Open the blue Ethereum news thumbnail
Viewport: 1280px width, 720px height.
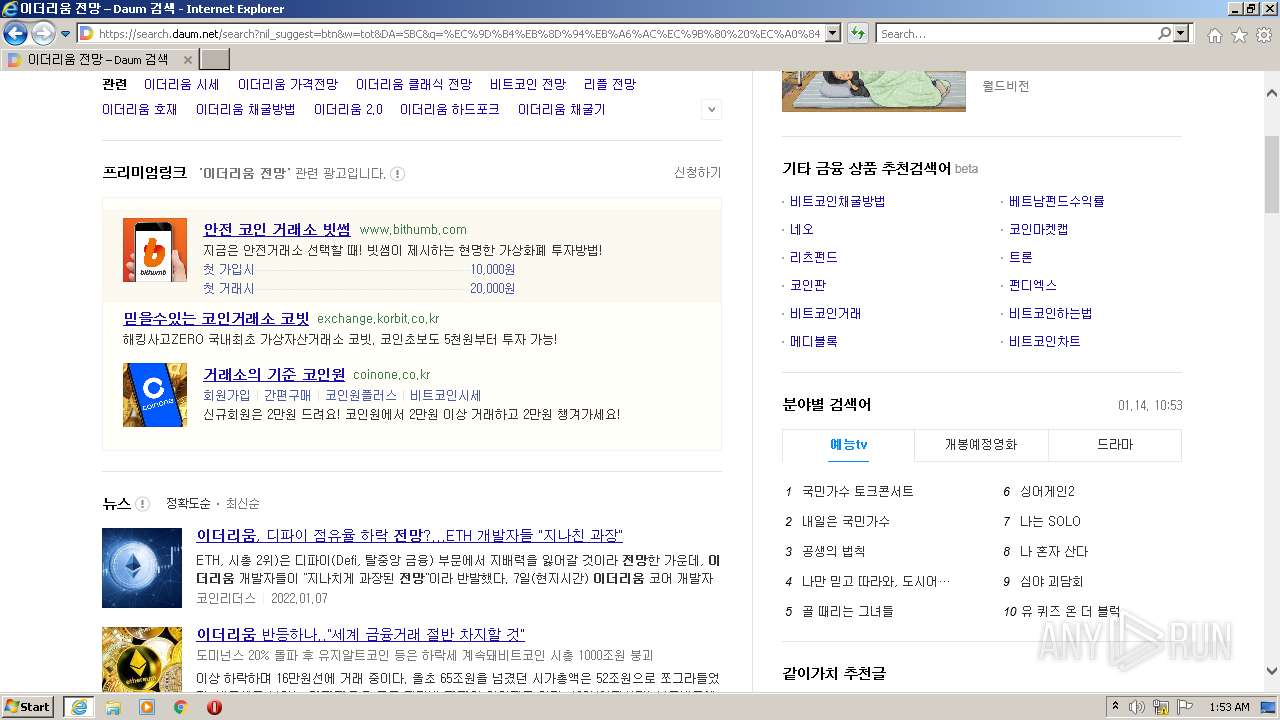[x=142, y=568]
